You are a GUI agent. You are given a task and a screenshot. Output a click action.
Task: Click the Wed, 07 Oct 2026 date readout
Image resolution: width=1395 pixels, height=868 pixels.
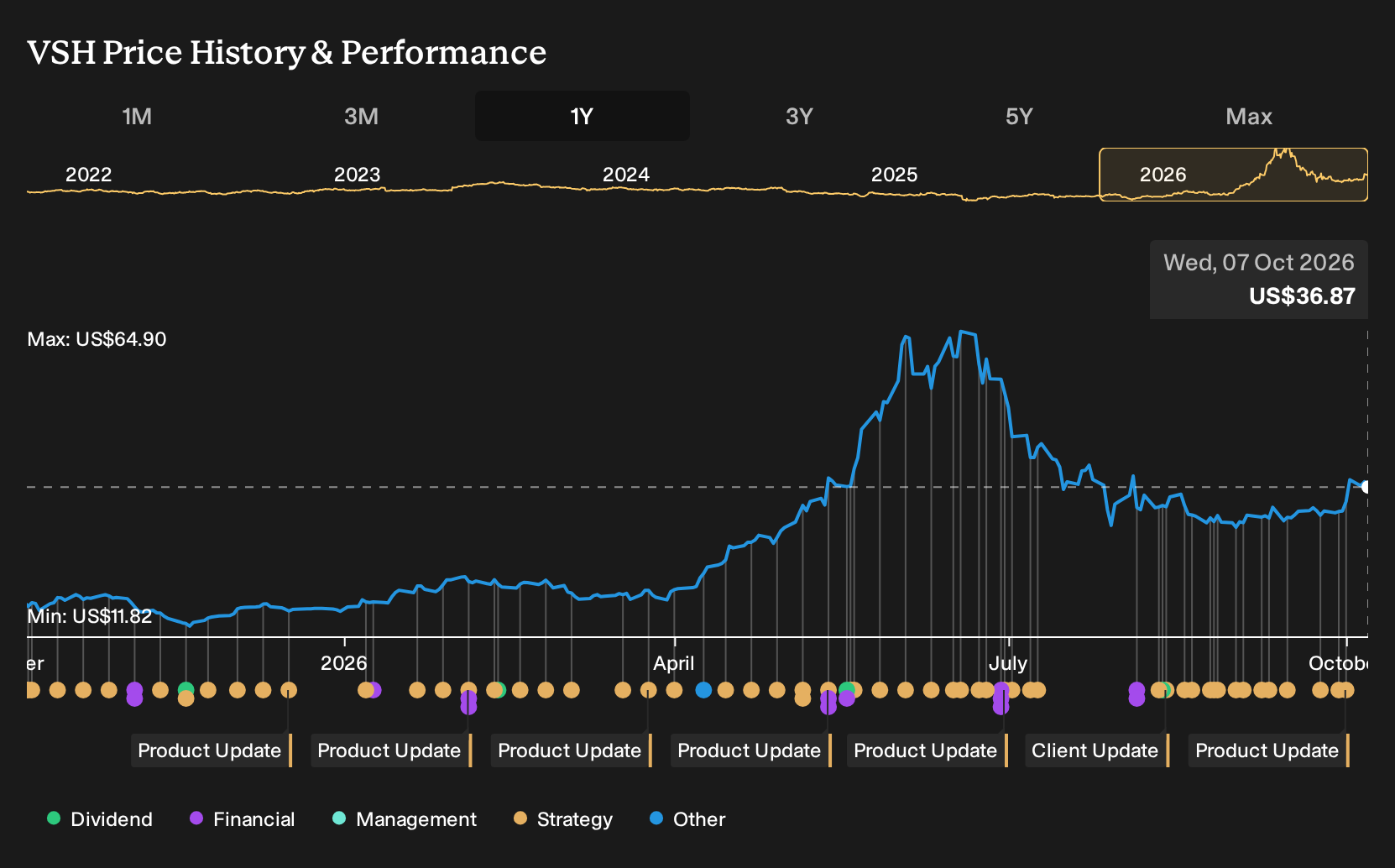click(1259, 263)
